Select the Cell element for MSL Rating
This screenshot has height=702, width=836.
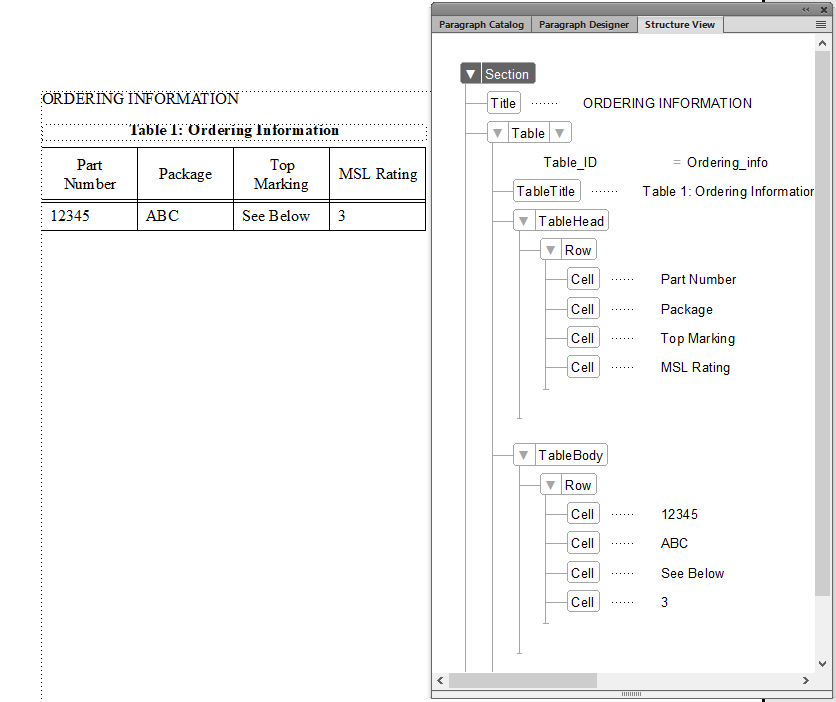583,367
